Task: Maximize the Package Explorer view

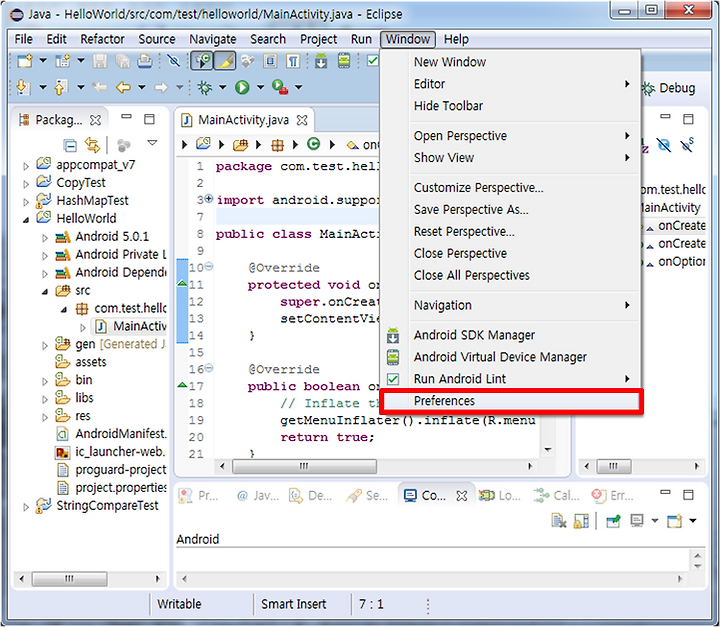Action: [149, 119]
